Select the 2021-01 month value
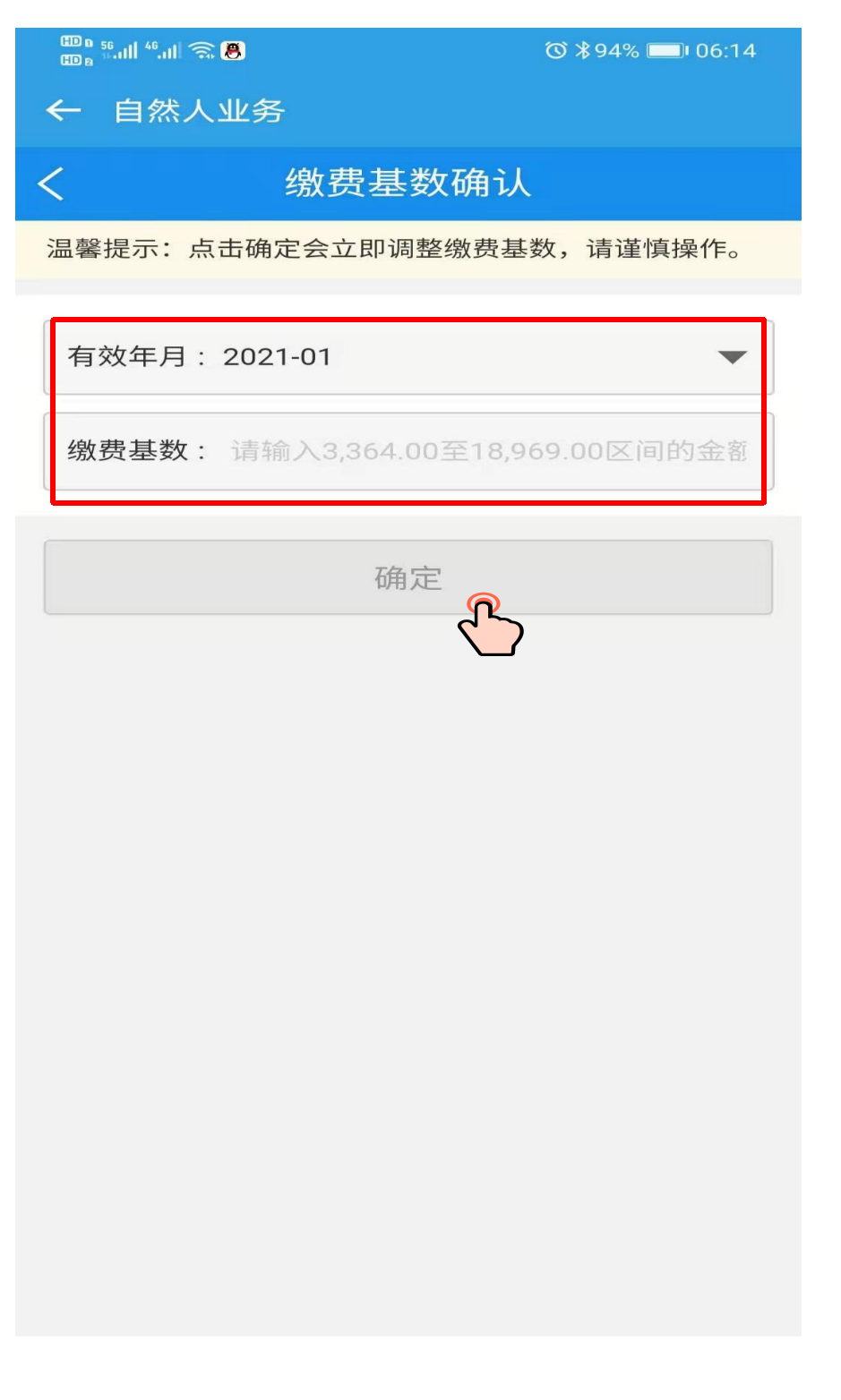Screen dimensions: 841x1400 (277, 357)
